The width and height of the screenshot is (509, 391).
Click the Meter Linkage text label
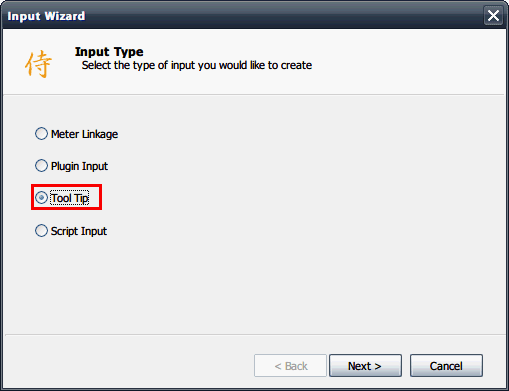(x=84, y=134)
